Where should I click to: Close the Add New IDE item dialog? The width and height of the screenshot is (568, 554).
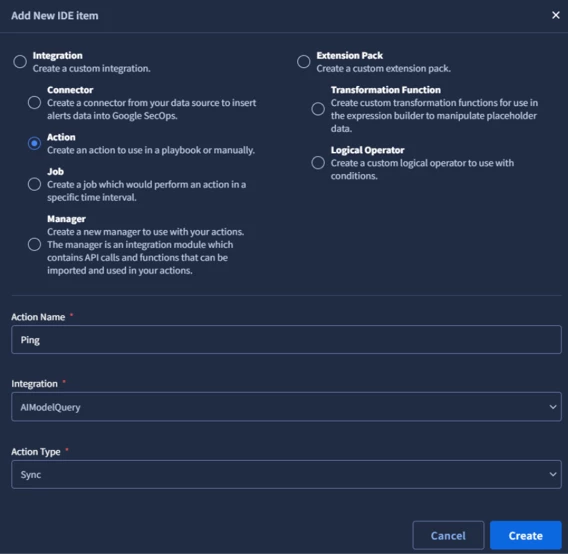pos(555,15)
